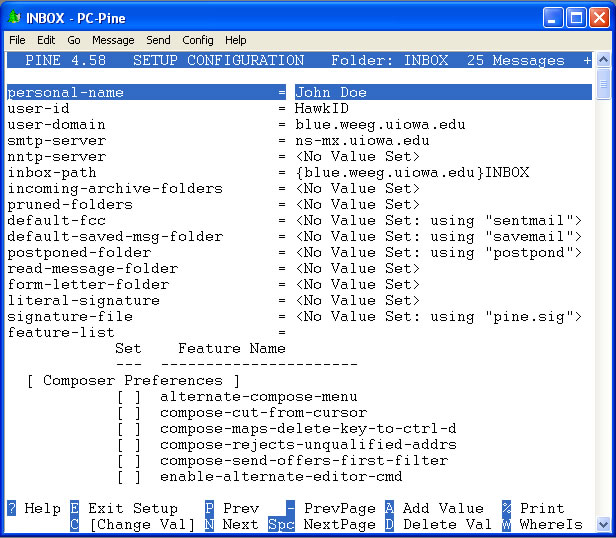This screenshot has height=538, width=616.
Task: Click the scrollbar up arrow
Action: [603, 60]
